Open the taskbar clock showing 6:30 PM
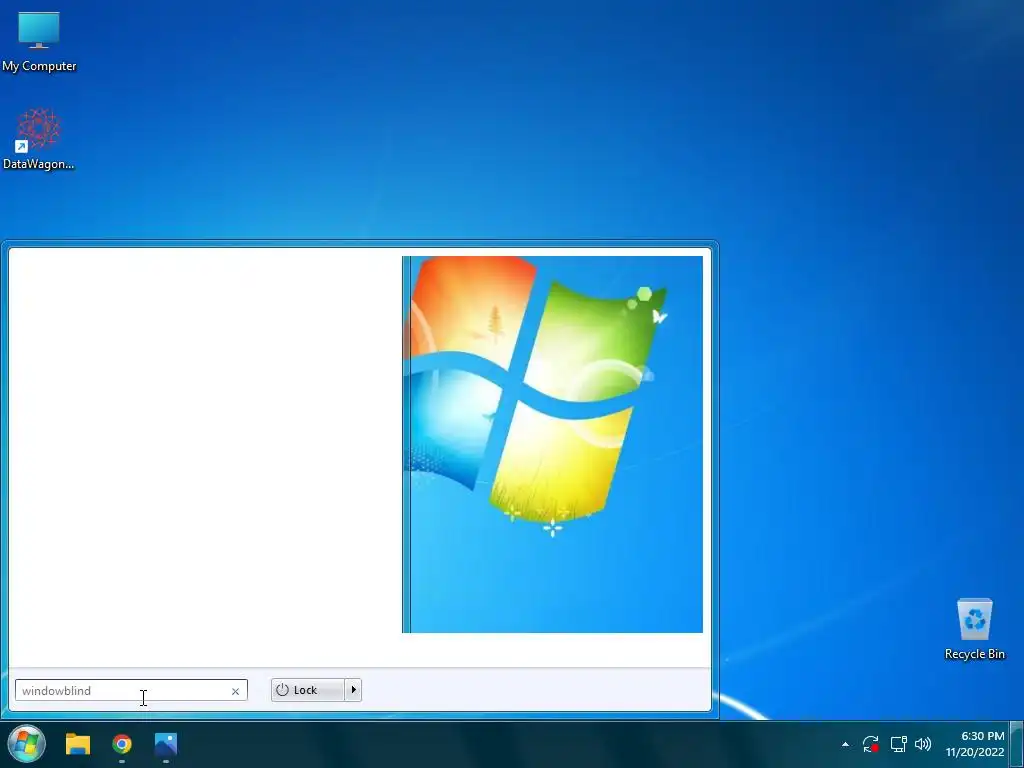This screenshot has height=768, width=1024. [x=975, y=744]
